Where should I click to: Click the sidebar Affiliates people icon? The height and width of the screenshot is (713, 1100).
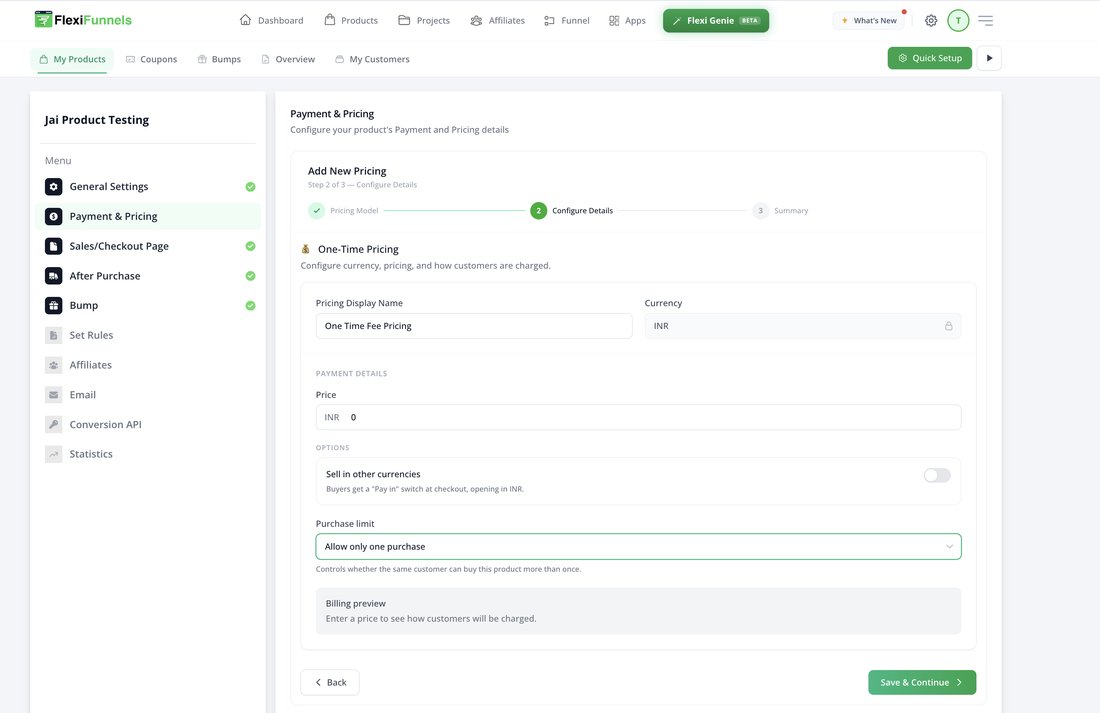53,365
